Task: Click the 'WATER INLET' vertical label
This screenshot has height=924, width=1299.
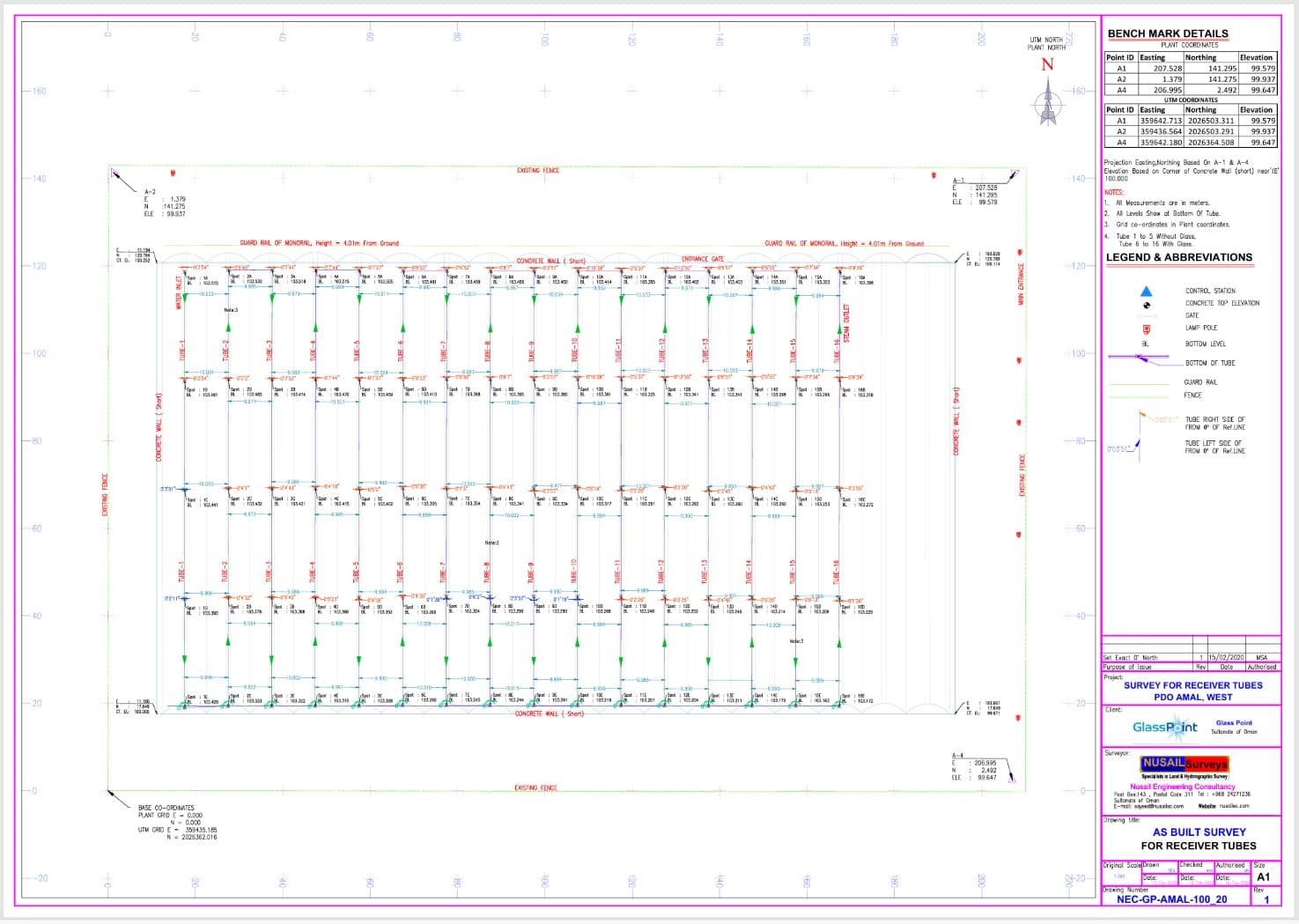Action: 178,292
